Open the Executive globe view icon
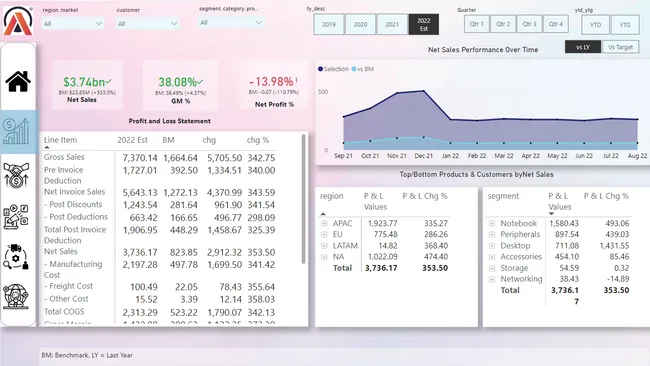Image resolution: width=650 pixels, height=366 pixels. coord(16,296)
